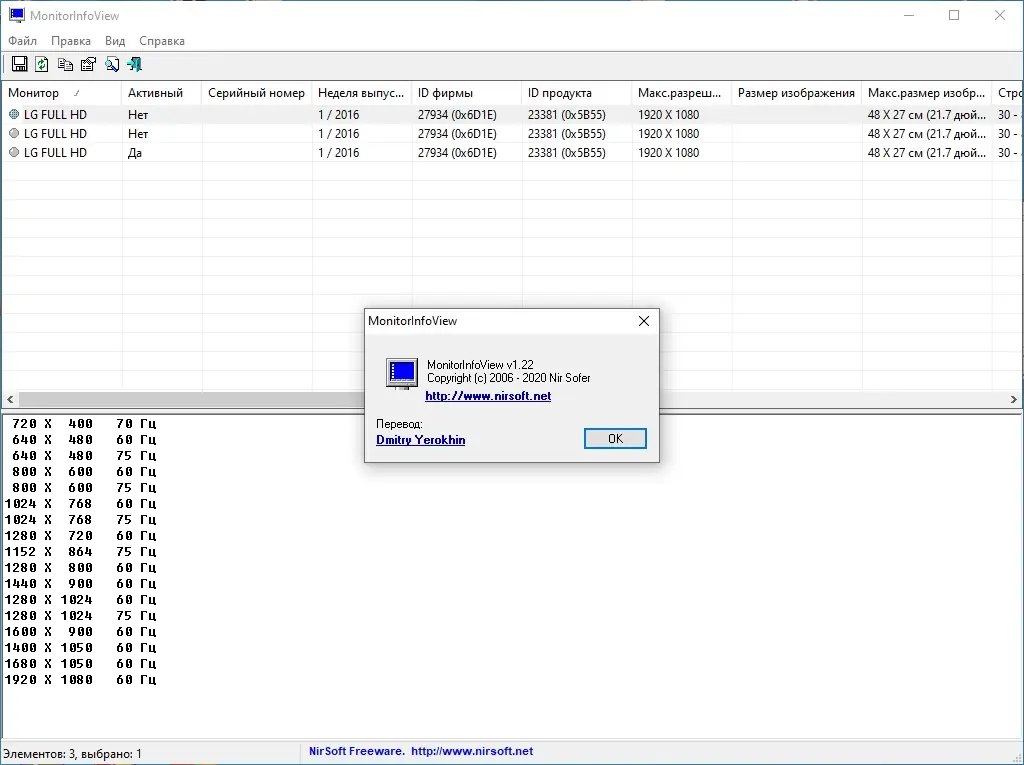Click the app icon in title bar
This screenshot has height=765, width=1024.
16,15
